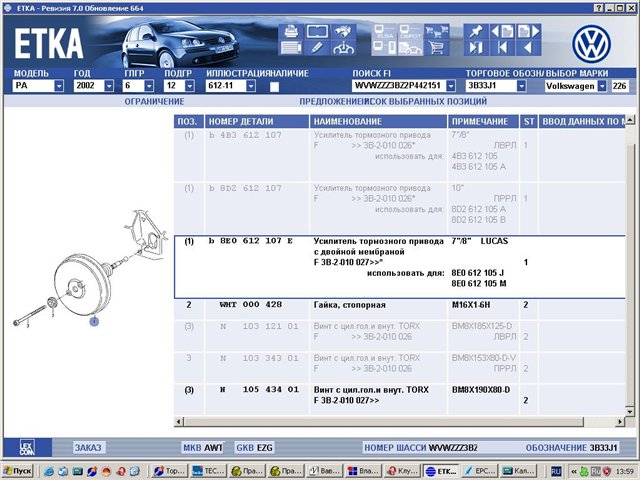
Task: Open the Internet Explorer quick launch icon
Action: click(49, 471)
